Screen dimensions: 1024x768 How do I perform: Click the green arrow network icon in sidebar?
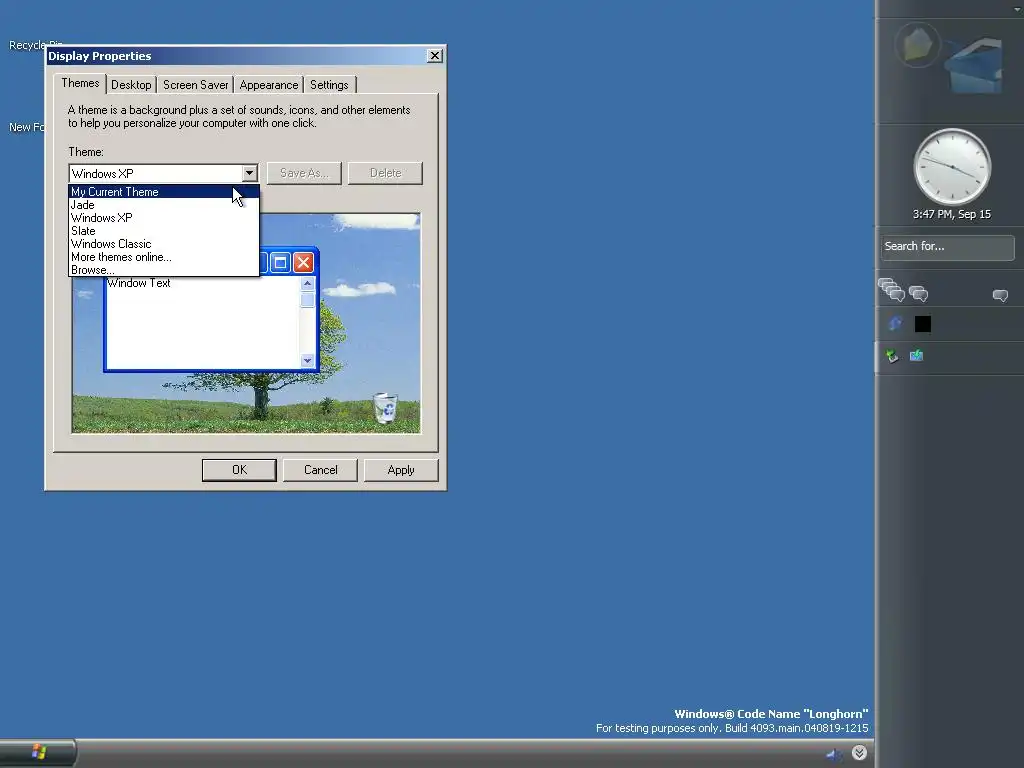(891, 356)
